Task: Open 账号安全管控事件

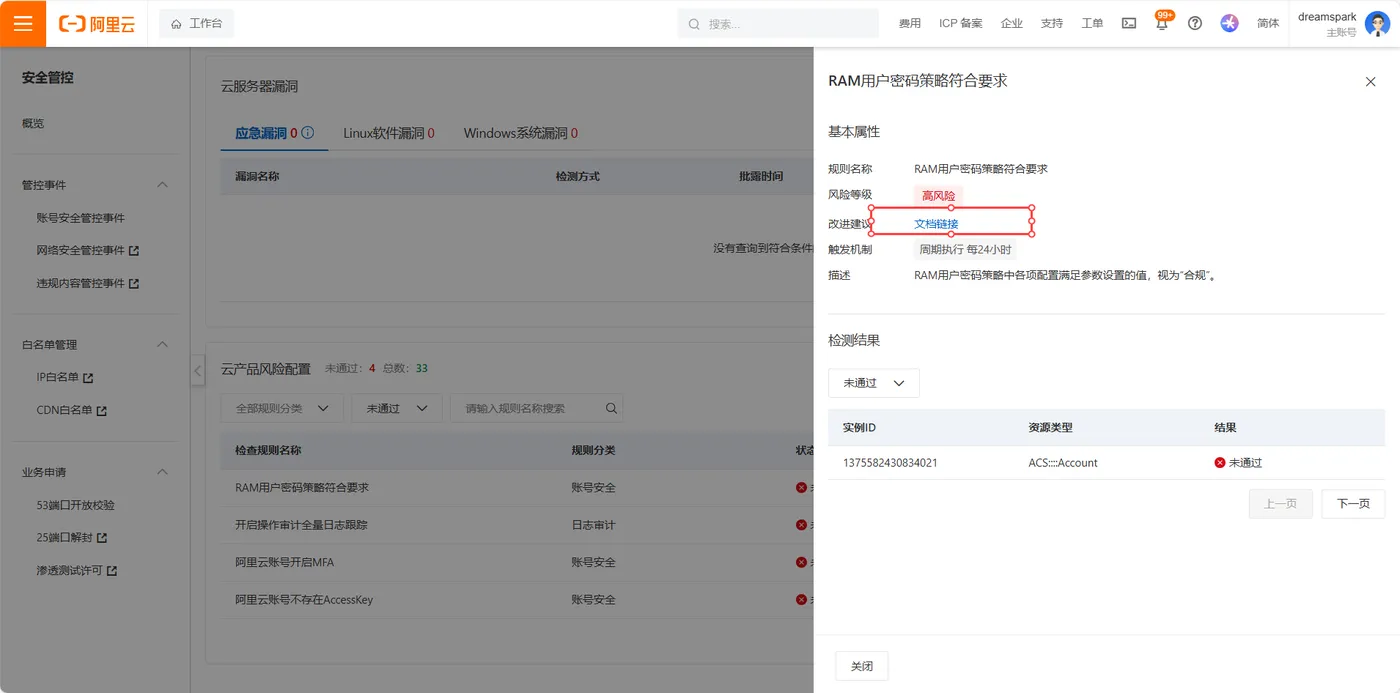Action: (81, 218)
